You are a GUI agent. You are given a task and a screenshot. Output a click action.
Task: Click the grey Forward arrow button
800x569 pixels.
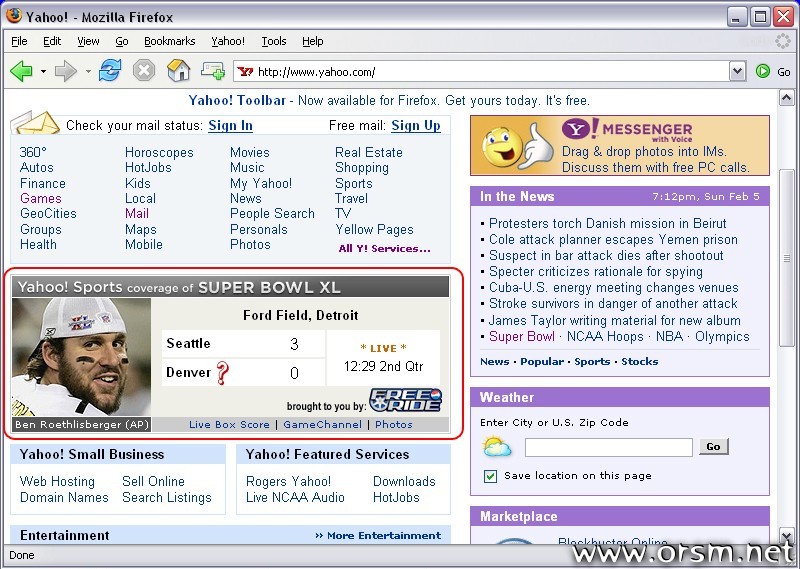point(65,71)
